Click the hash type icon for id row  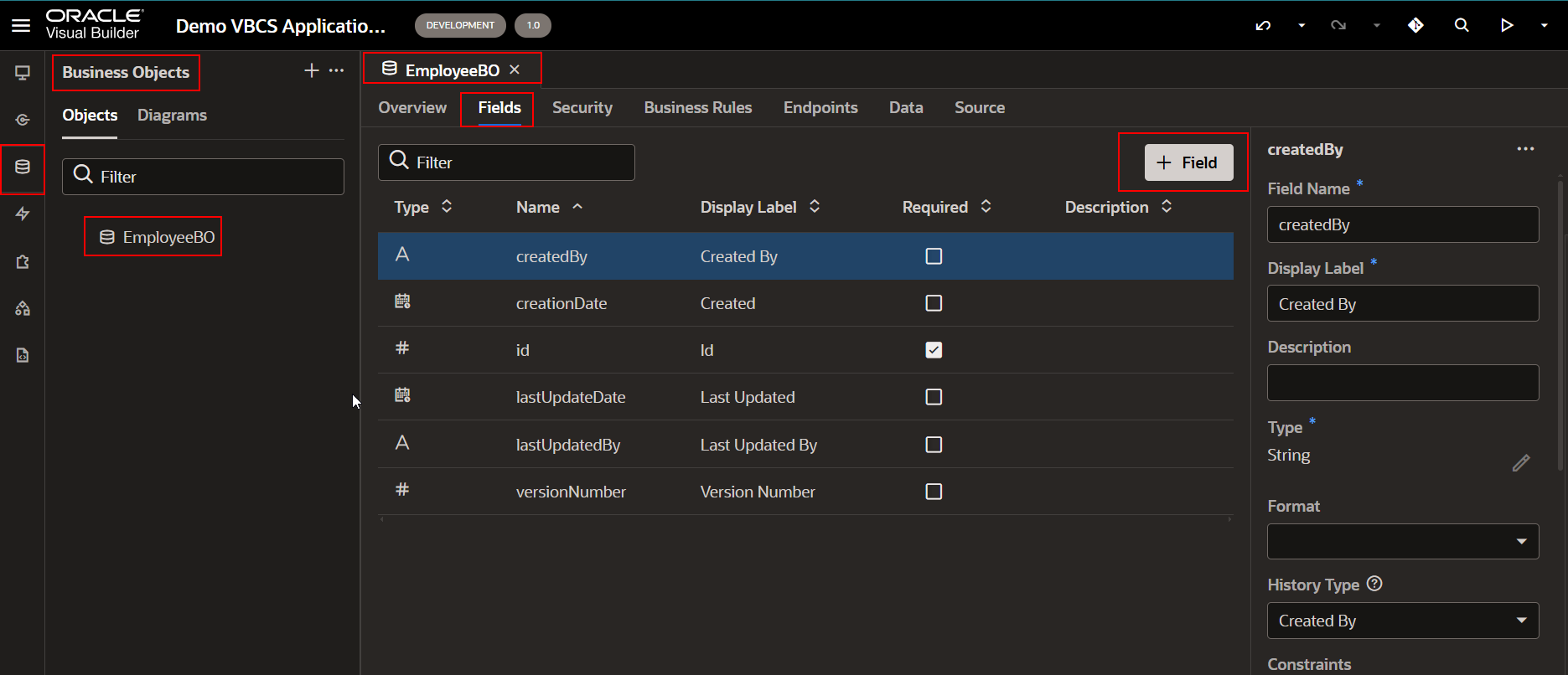click(402, 348)
